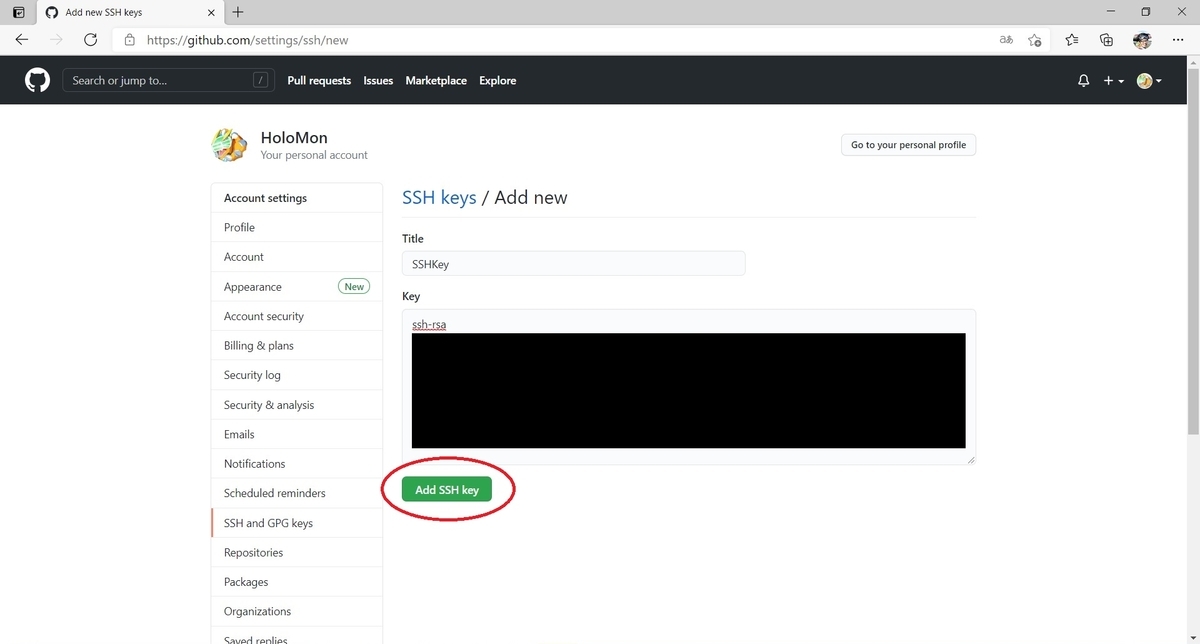View site info via address bar lock icon
This screenshot has width=1200, height=644.
pyautogui.click(x=129, y=40)
